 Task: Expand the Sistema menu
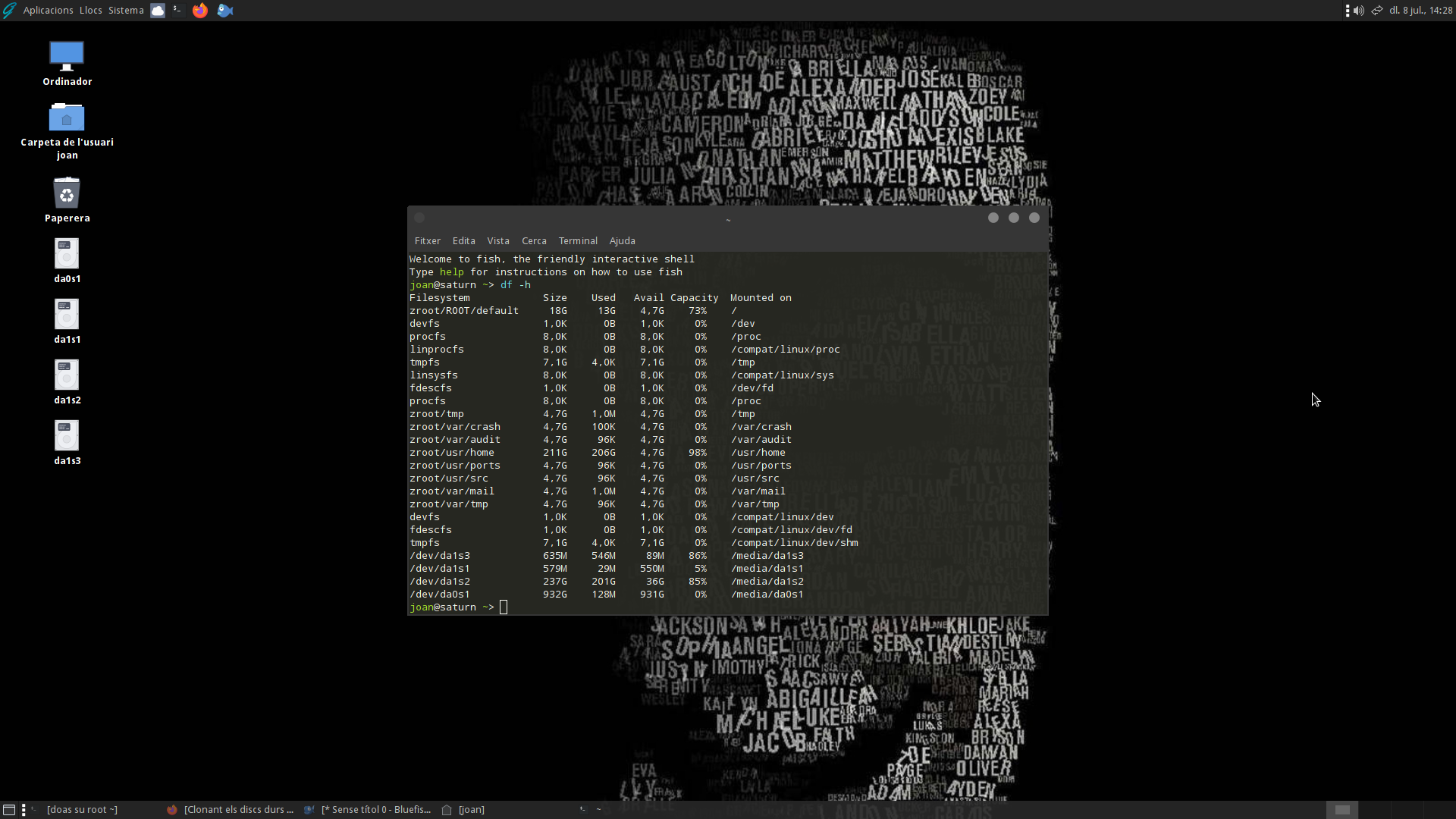(x=126, y=10)
